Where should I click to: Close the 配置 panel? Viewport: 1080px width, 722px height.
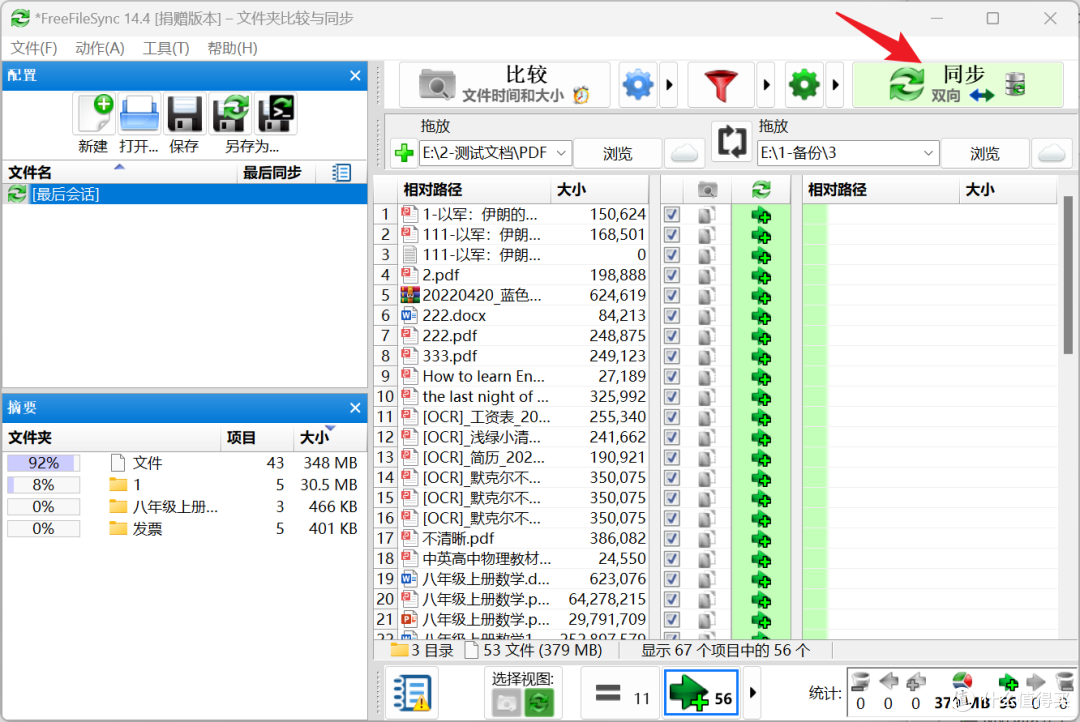click(x=355, y=76)
